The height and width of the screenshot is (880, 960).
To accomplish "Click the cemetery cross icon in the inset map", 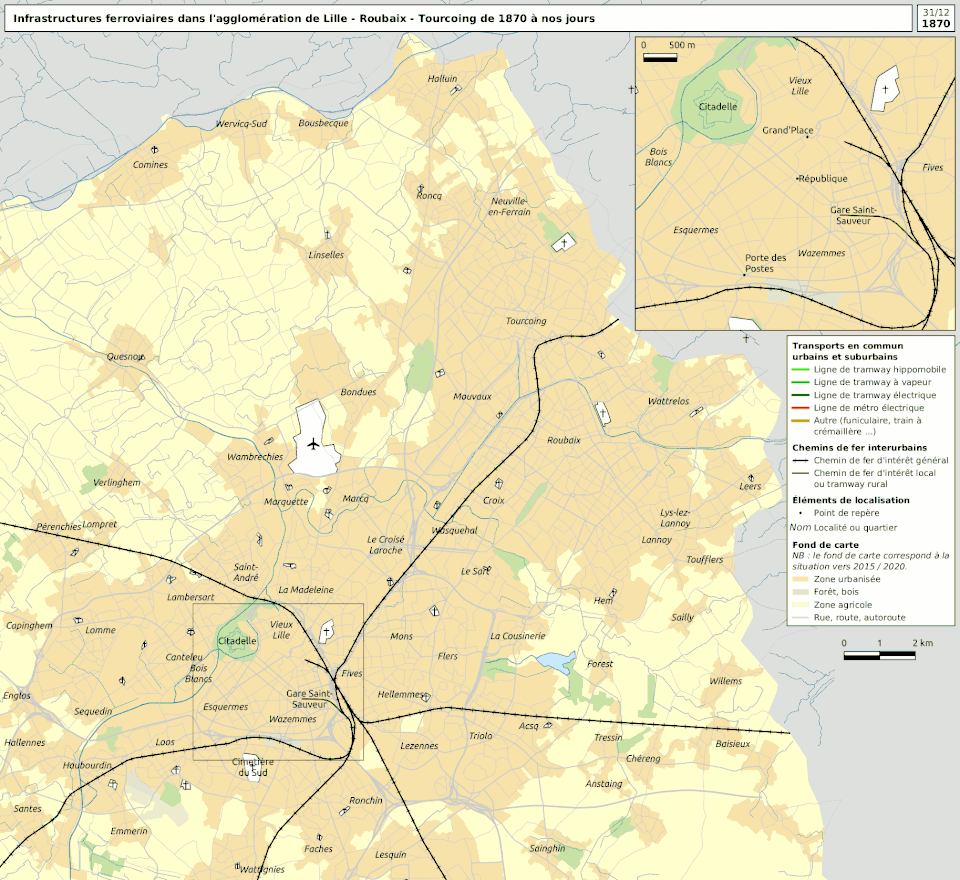I will 883,89.
